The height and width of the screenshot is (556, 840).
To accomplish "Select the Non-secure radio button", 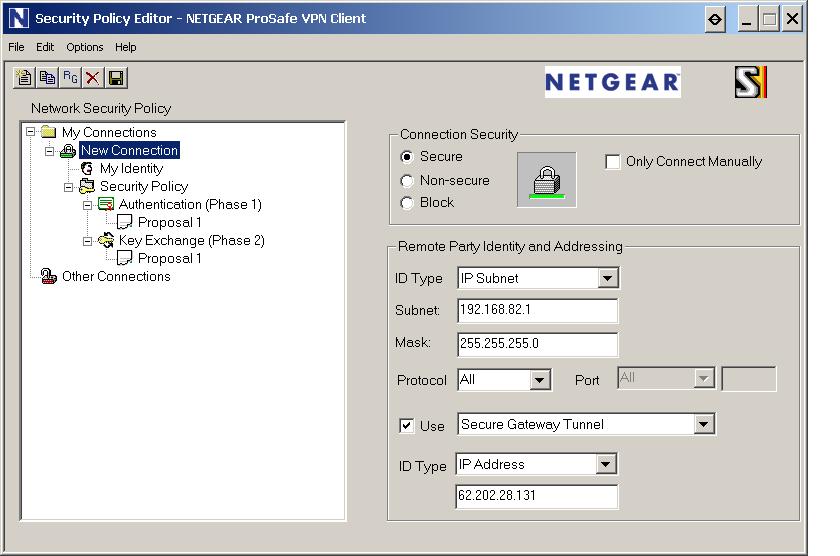I will (407, 181).
